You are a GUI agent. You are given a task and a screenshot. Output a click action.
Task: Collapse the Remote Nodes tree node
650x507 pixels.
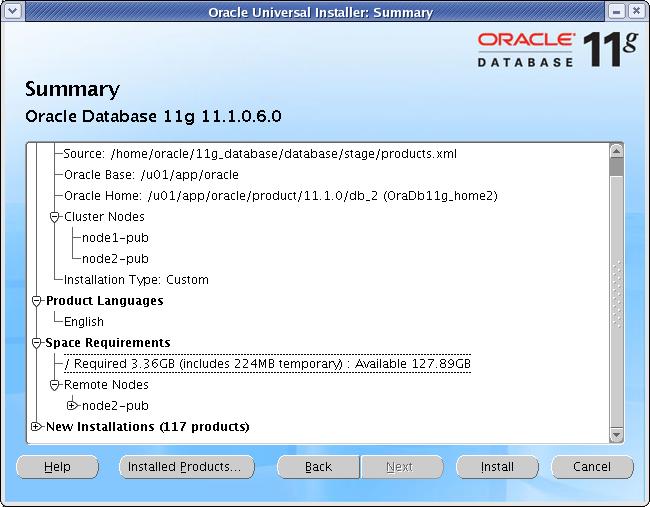[54, 385]
